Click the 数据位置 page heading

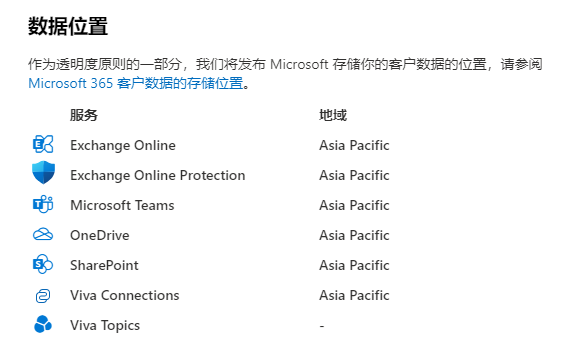coord(68,26)
